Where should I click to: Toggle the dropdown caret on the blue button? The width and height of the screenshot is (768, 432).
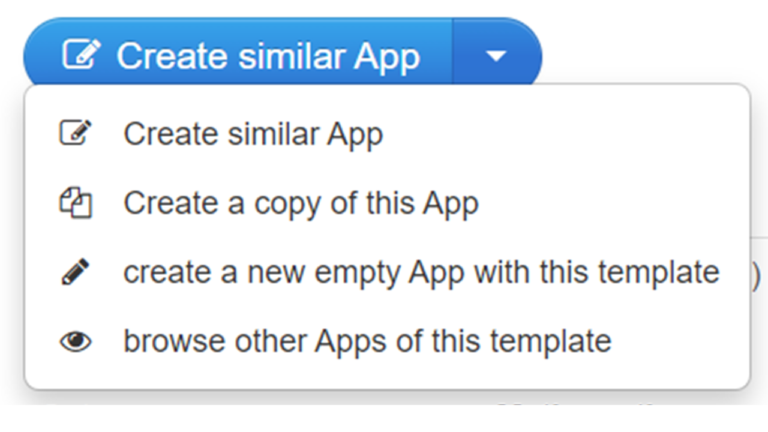click(x=497, y=56)
